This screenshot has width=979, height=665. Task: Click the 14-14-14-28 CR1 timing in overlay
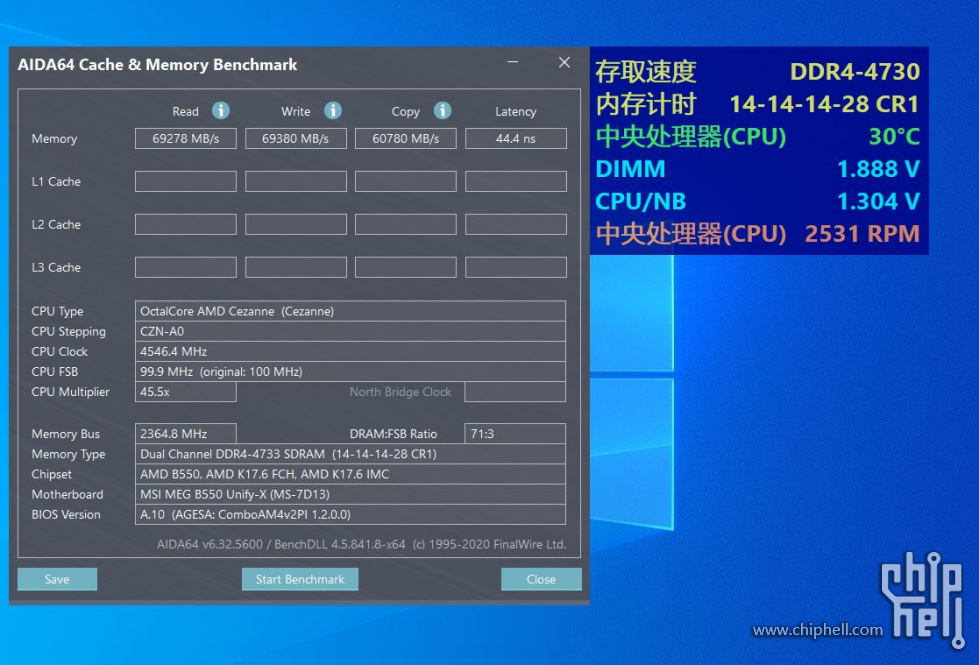point(824,104)
